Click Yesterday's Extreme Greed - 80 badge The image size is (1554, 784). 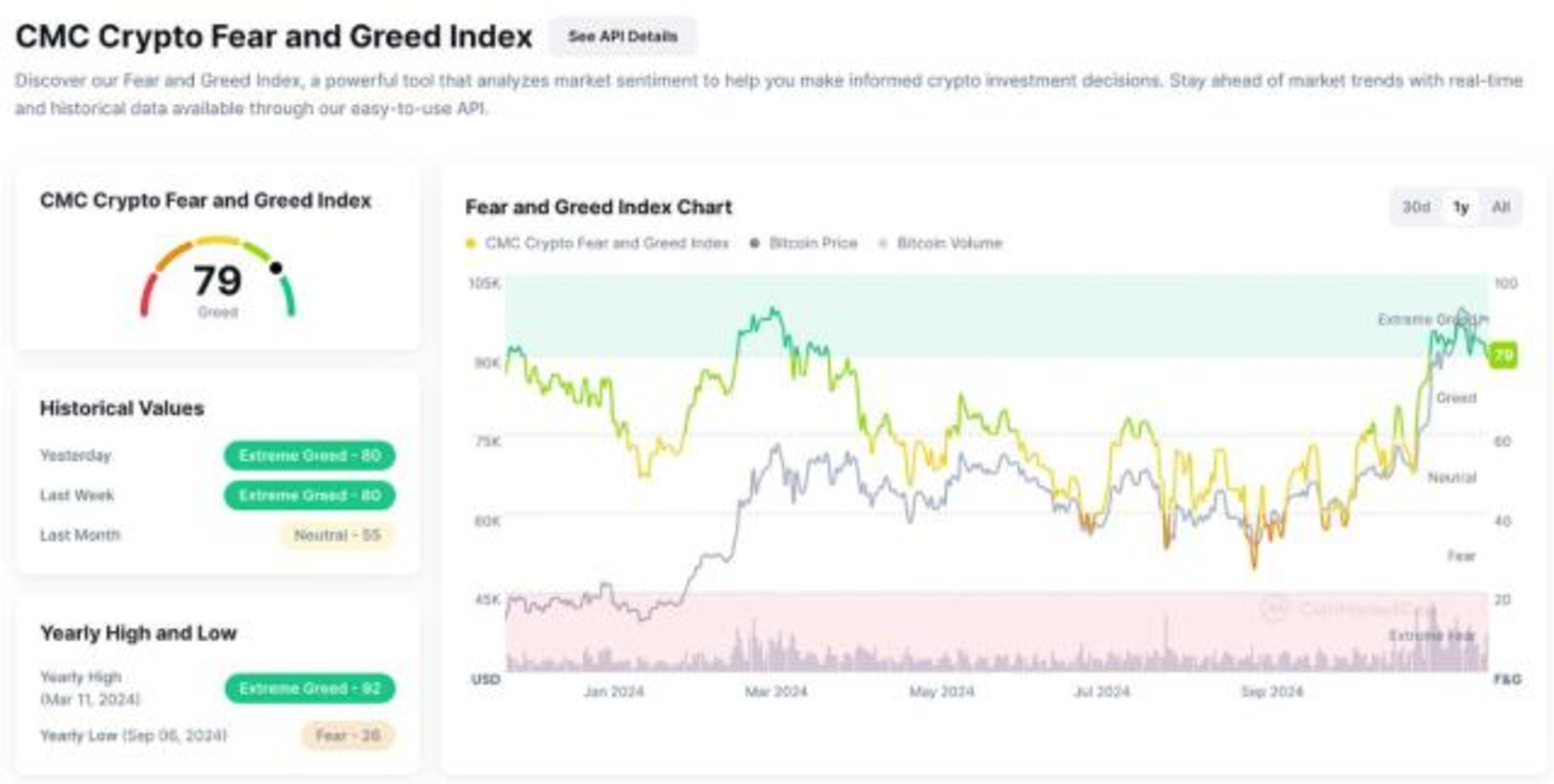[309, 455]
